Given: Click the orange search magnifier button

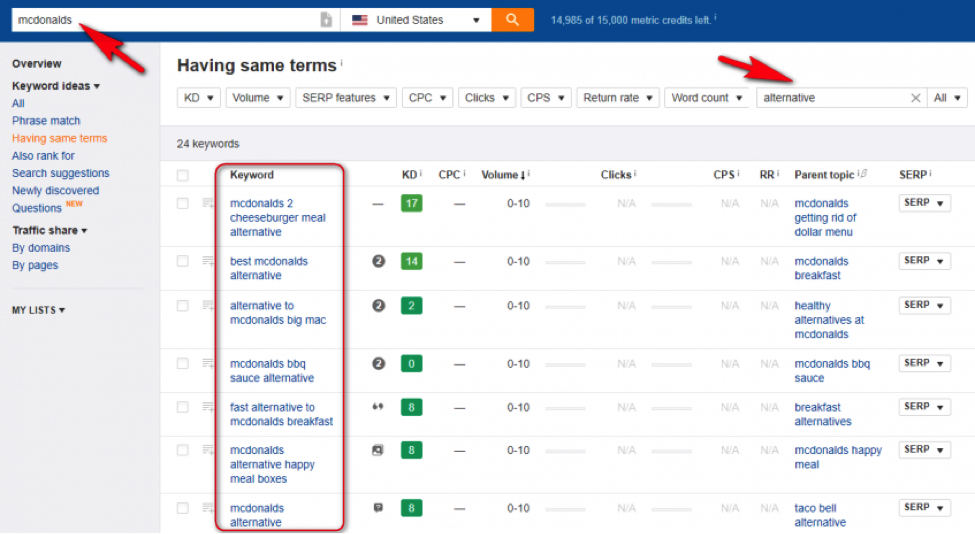Looking at the screenshot, I should pos(512,20).
